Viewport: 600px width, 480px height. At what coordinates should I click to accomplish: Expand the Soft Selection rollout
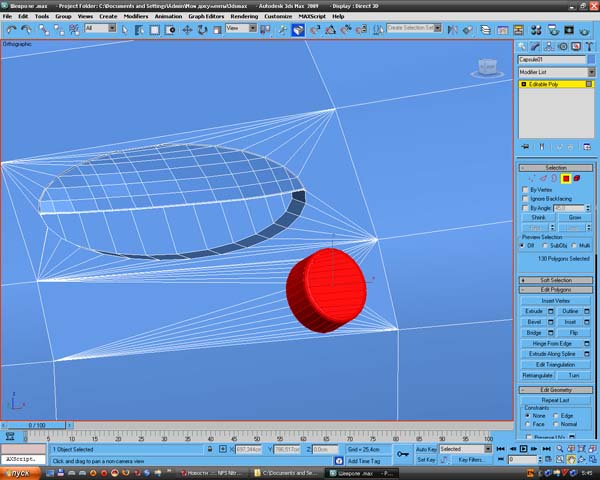point(556,280)
